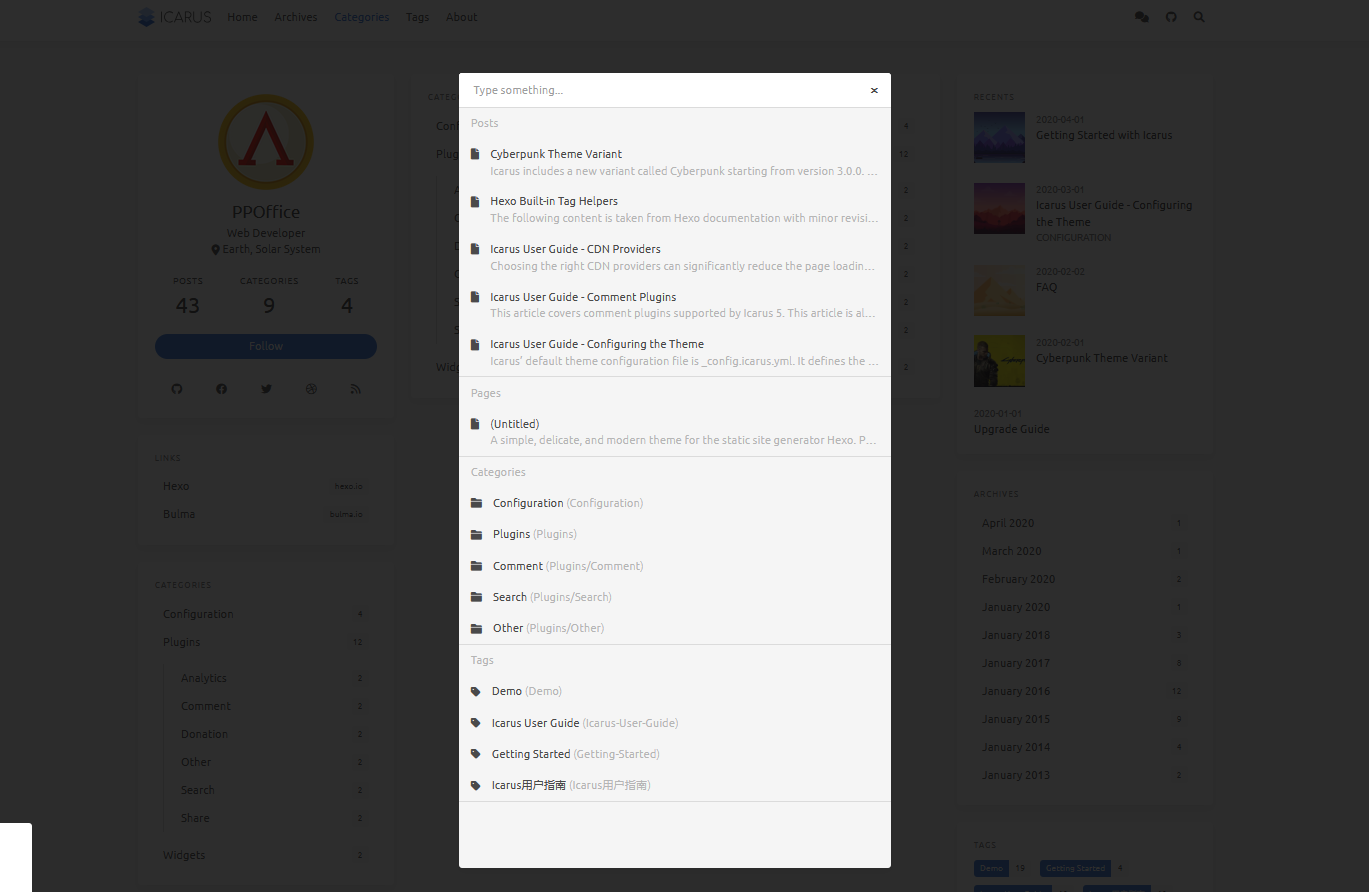Close the search dialog with the X
Viewport: 1369px width, 892px height.
click(x=873, y=90)
